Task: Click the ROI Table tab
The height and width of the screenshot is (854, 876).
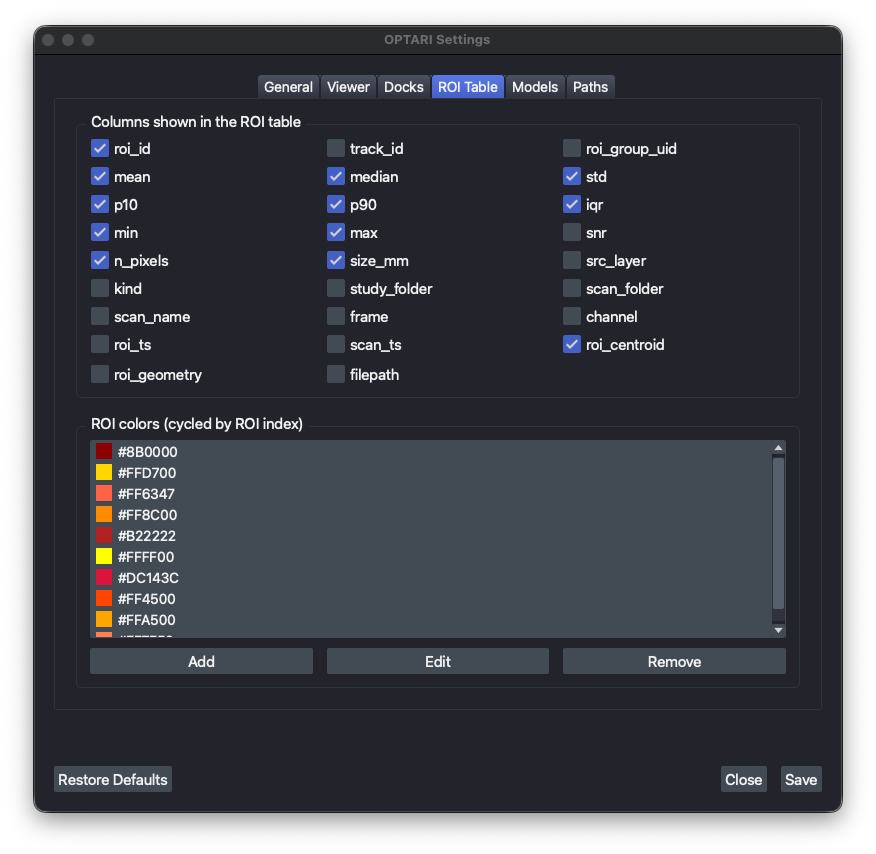Action: 468,87
